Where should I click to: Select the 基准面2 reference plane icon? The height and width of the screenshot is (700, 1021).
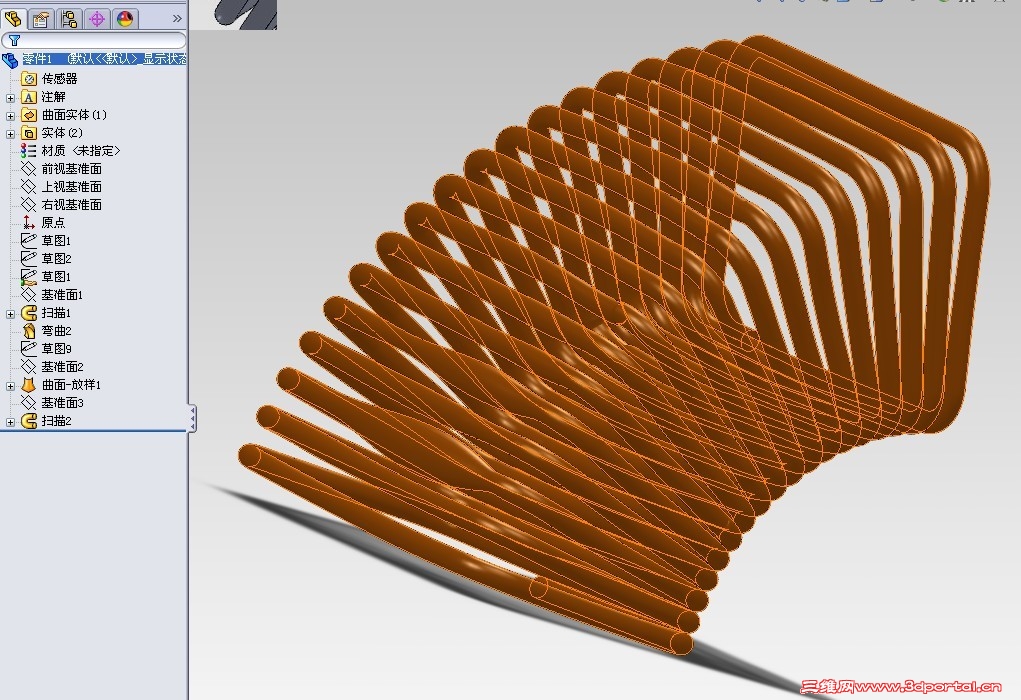click(x=29, y=367)
